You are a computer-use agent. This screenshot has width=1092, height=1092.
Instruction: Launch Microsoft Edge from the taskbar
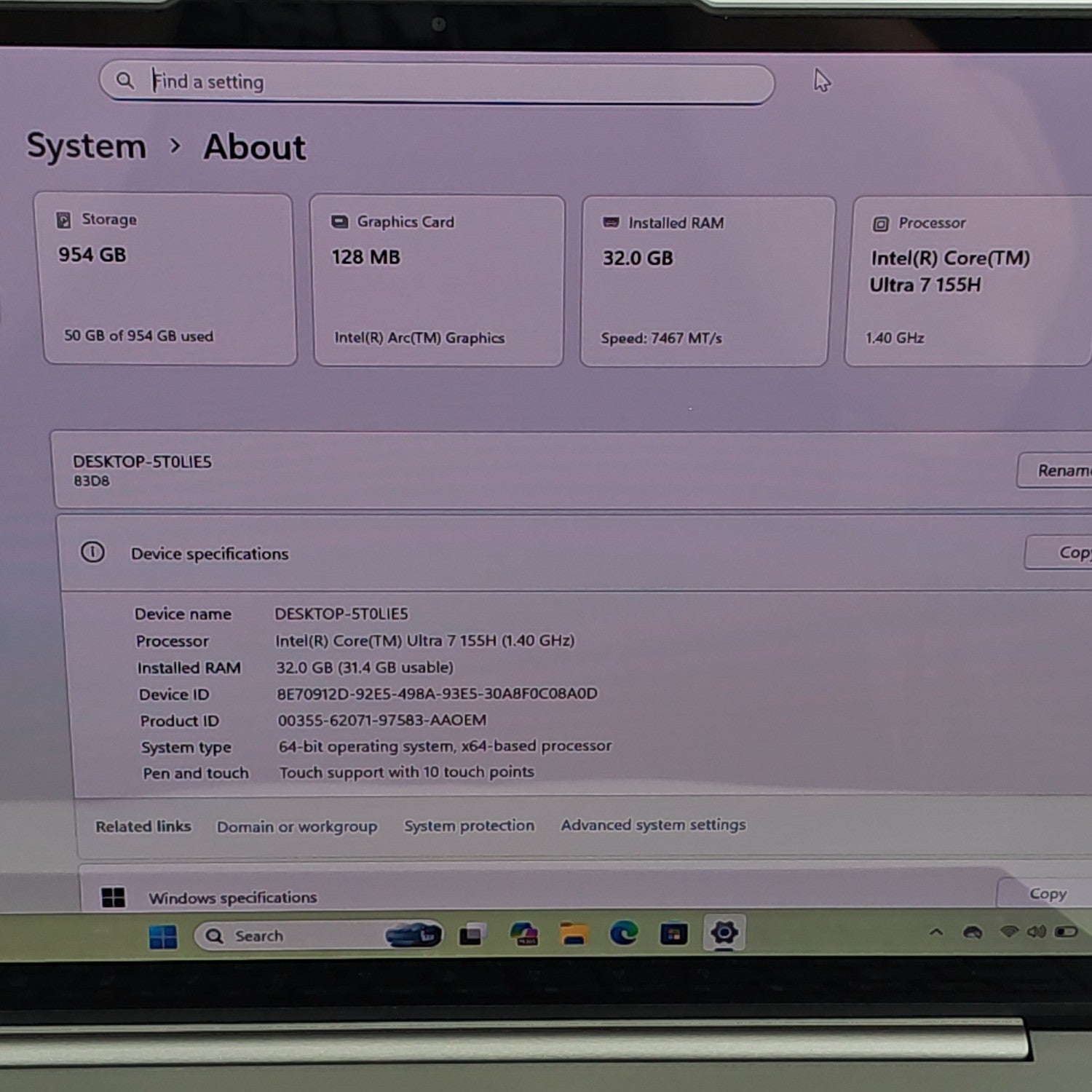click(x=624, y=933)
